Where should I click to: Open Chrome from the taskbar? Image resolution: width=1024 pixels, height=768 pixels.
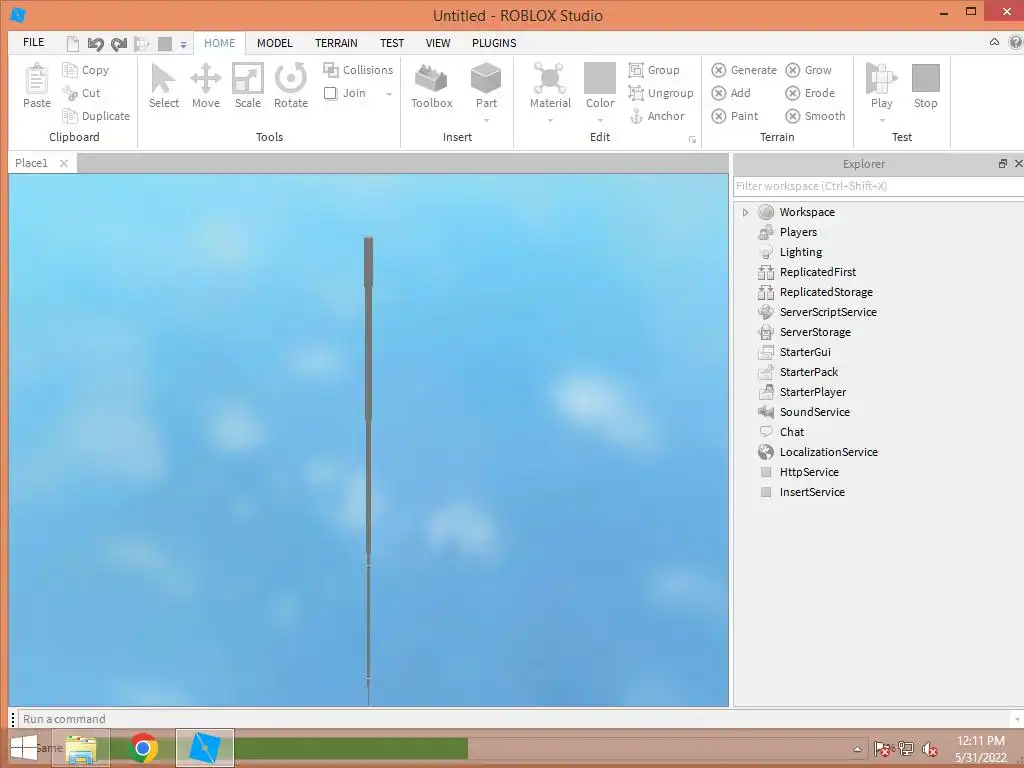pyautogui.click(x=144, y=748)
